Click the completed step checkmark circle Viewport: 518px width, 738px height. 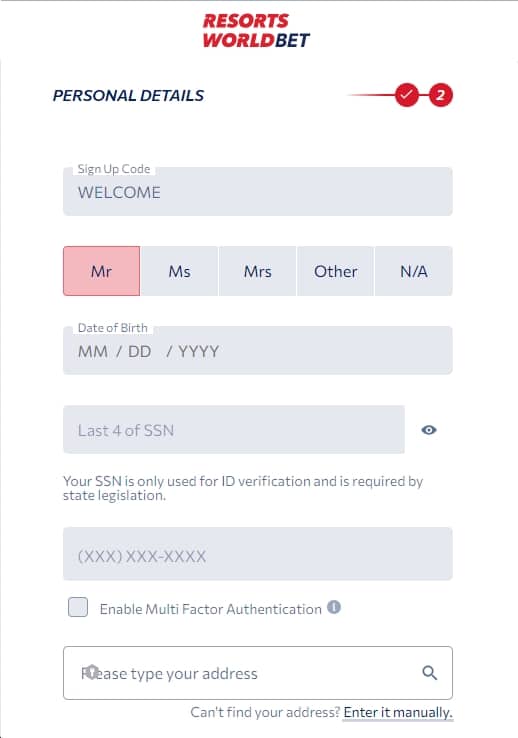click(x=406, y=95)
